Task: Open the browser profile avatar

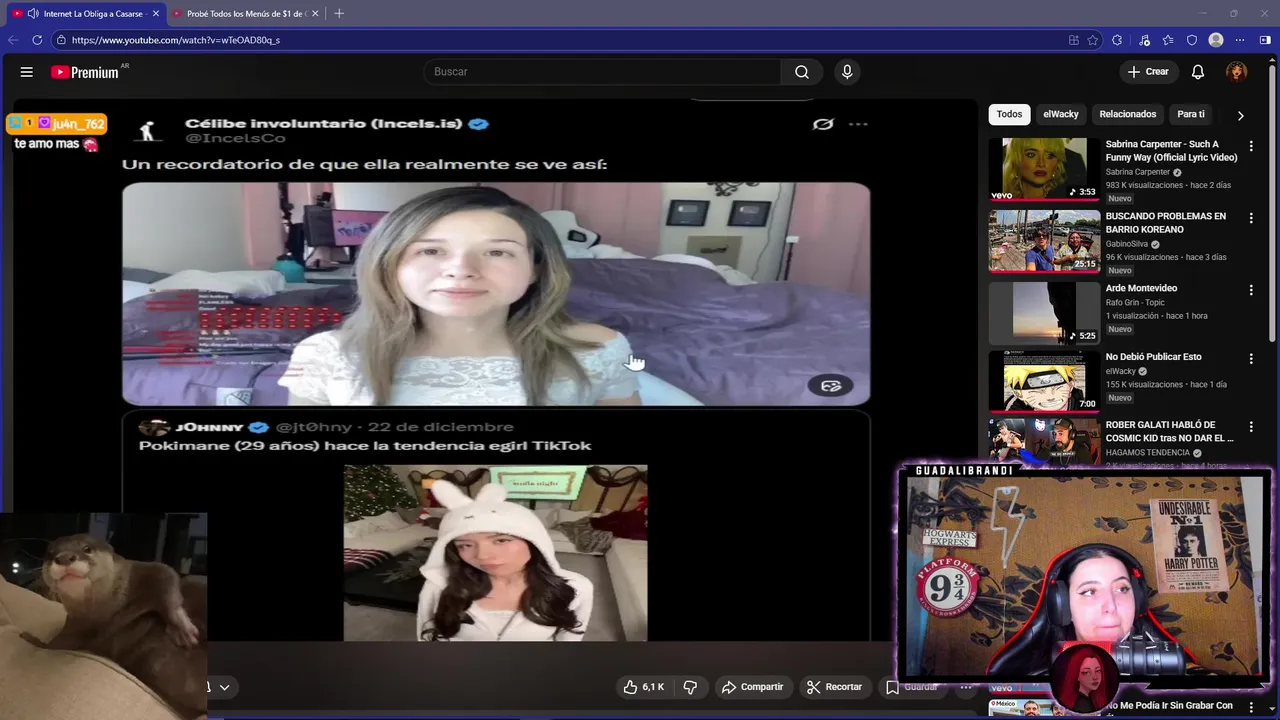Action: click(1216, 40)
